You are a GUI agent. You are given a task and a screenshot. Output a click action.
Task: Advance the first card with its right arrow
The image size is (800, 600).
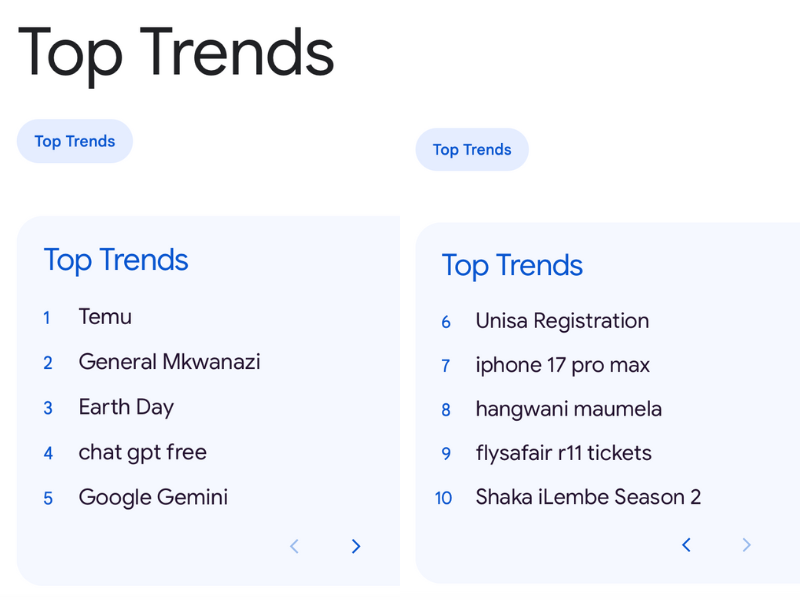[x=356, y=546]
